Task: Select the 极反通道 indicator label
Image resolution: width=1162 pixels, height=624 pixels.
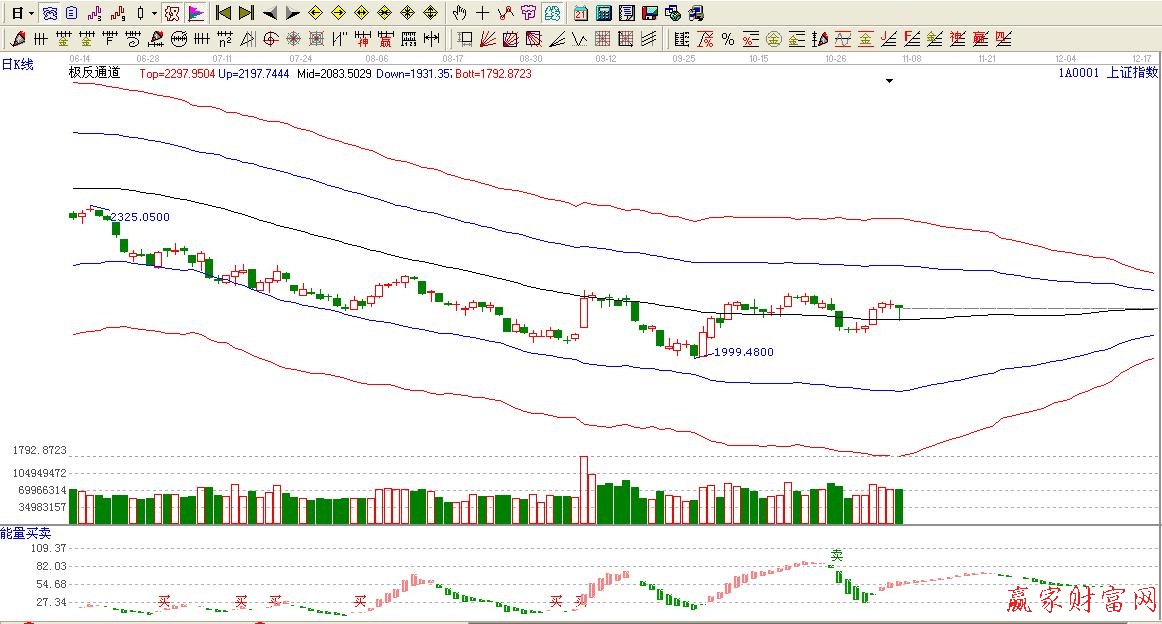Action: tap(94, 72)
